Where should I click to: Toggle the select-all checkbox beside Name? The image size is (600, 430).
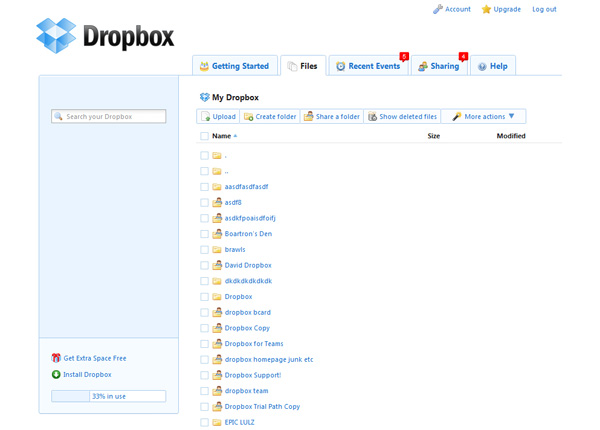(x=204, y=136)
